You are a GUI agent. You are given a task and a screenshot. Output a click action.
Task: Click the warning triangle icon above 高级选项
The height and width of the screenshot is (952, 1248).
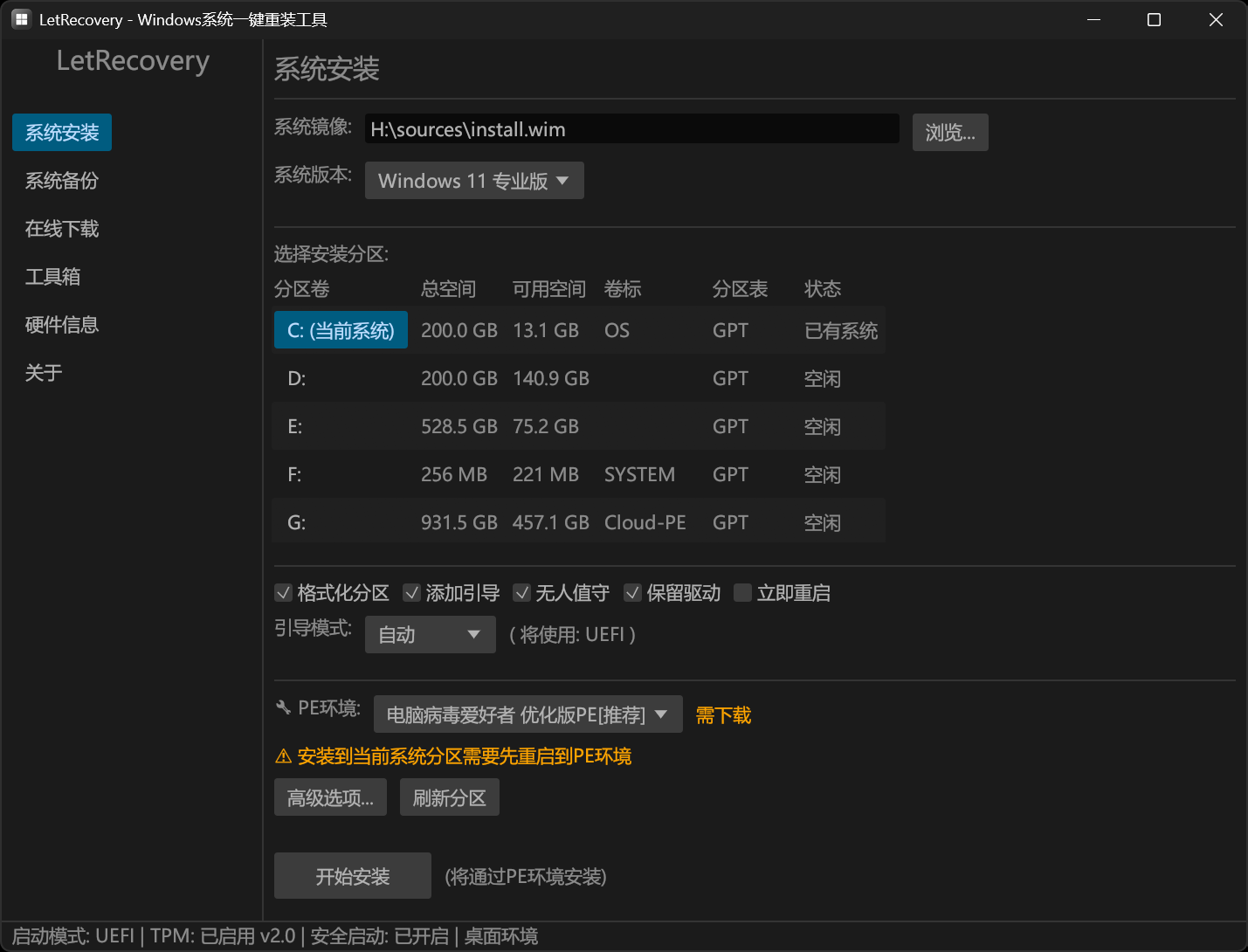283,755
